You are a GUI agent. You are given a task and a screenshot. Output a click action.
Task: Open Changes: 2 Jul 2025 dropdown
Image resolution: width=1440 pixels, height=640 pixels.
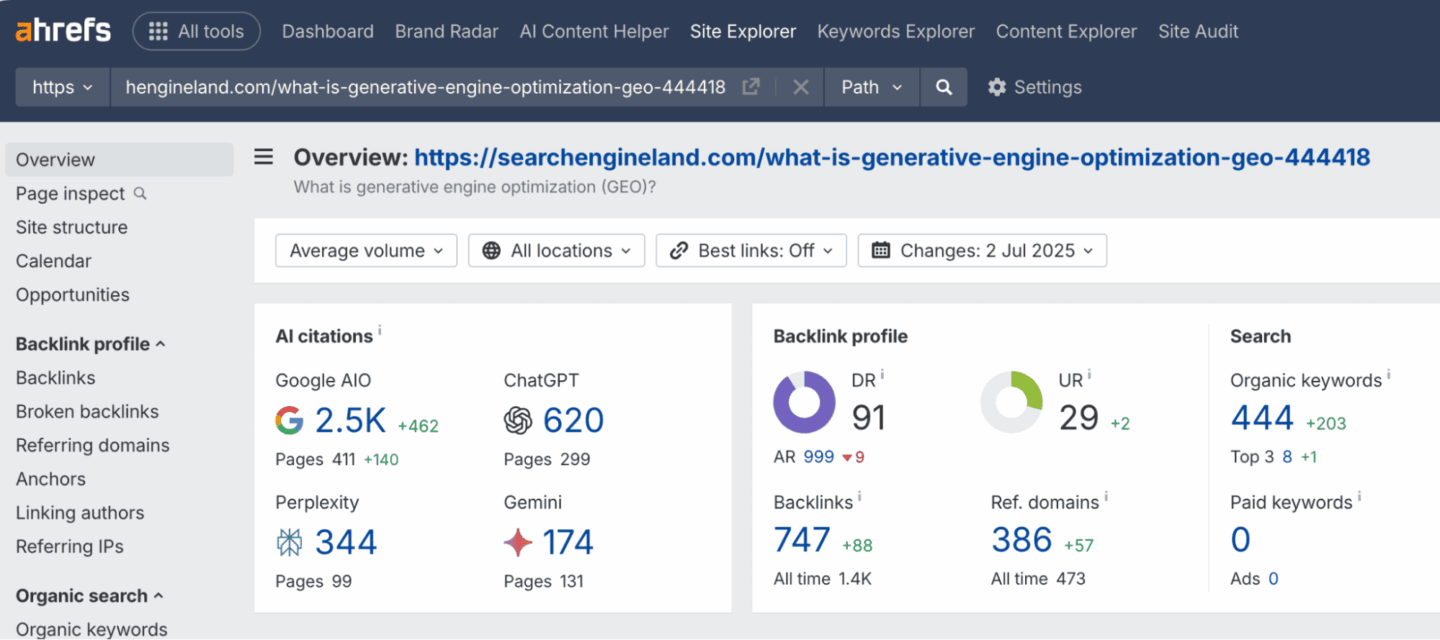(x=982, y=251)
